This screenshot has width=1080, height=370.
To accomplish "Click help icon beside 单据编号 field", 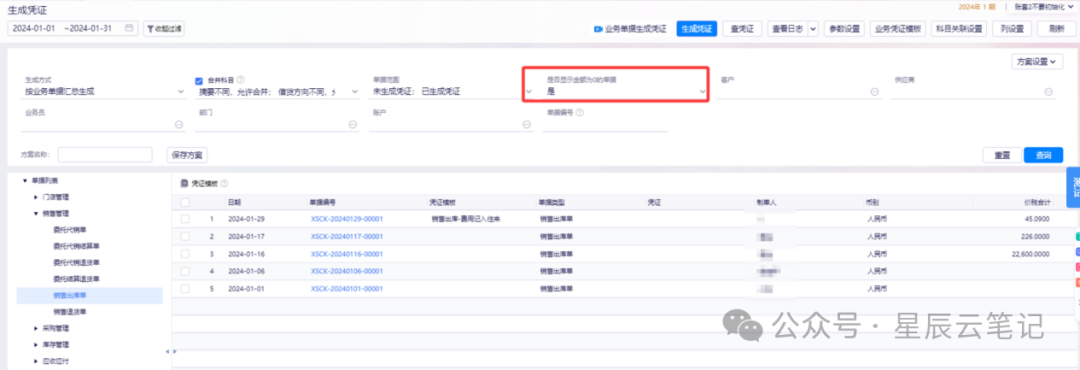I will pyautogui.click(x=579, y=112).
